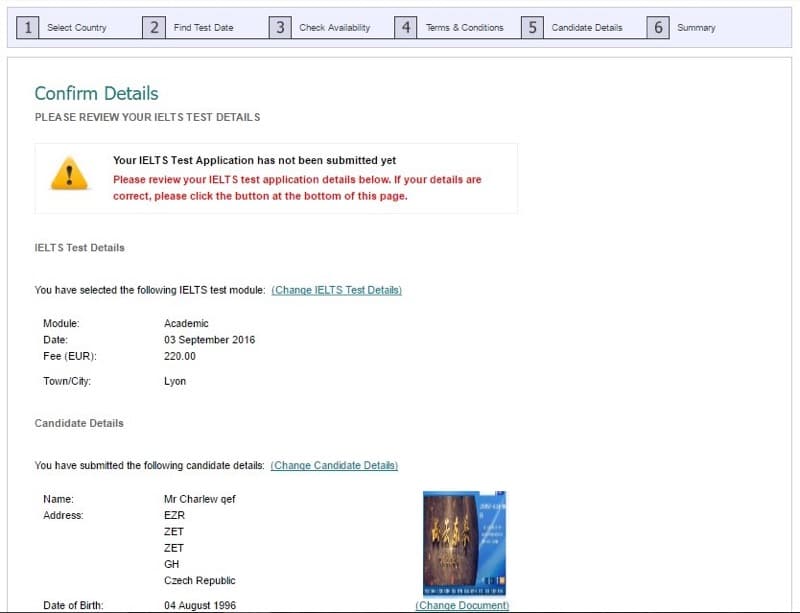Click the step 4 number box
Image resolution: width=800 pixels, height=613 pixels.
[x=406, y=27]
